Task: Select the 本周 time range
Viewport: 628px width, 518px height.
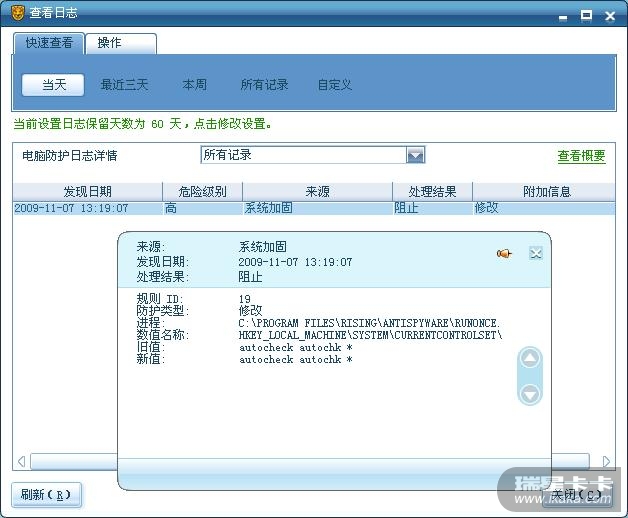Action: [195, 85]
